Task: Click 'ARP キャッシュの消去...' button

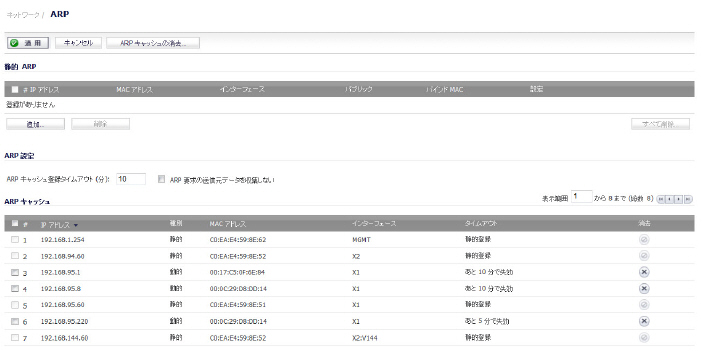Action: [153, 43]
